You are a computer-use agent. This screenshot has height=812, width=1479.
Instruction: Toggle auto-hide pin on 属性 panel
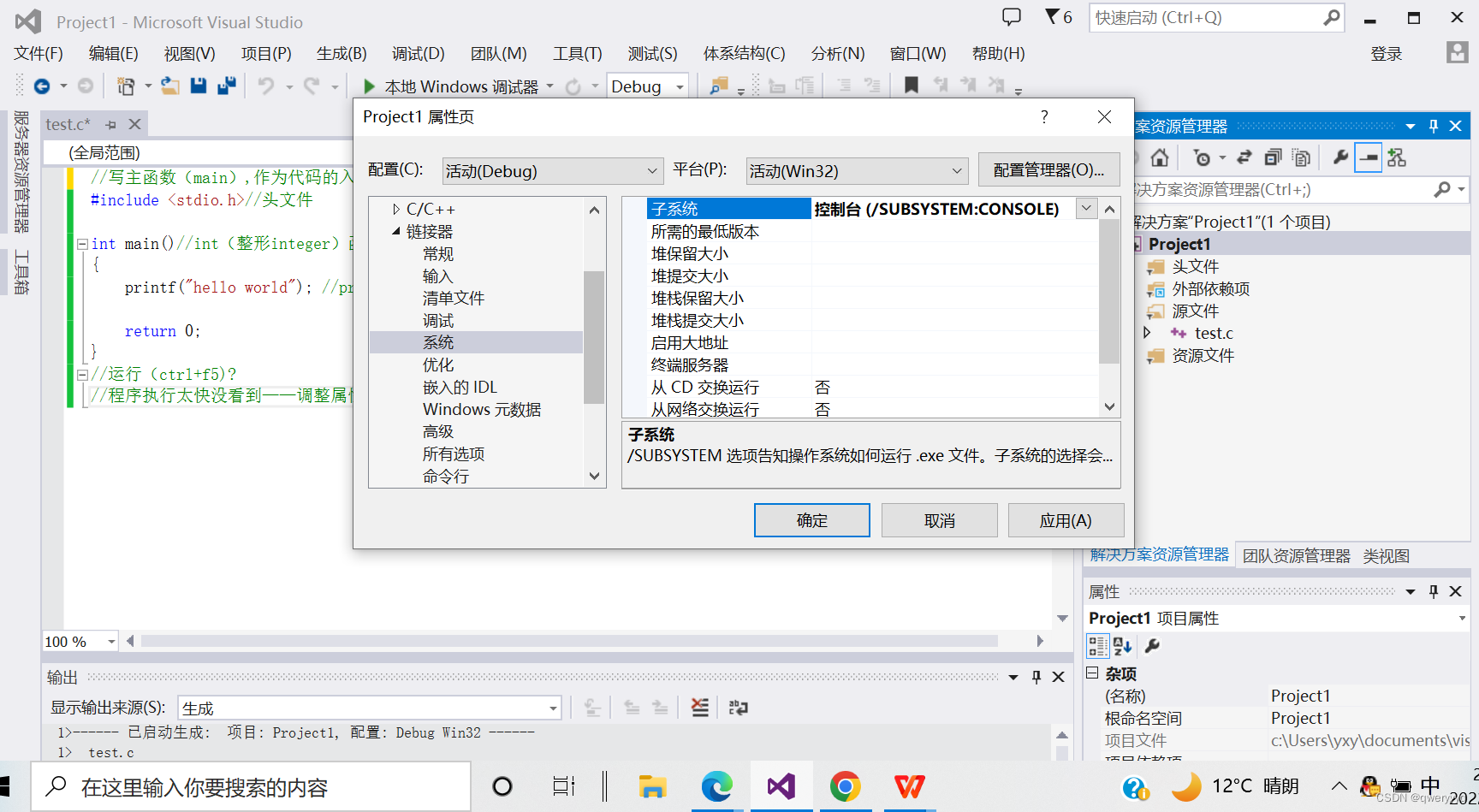click(1434, 591)
